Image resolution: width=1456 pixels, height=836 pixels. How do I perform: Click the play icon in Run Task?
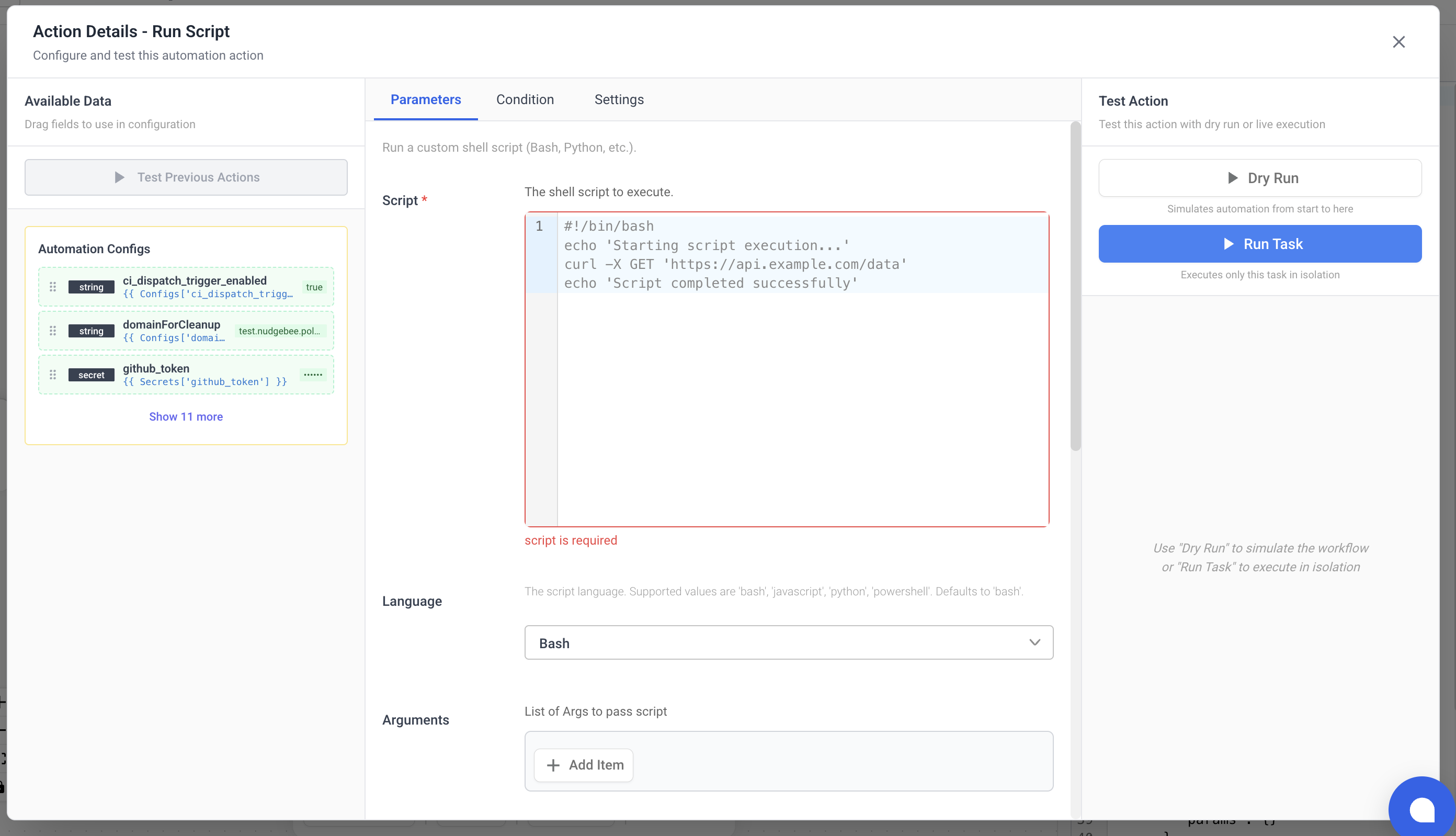1228,244
